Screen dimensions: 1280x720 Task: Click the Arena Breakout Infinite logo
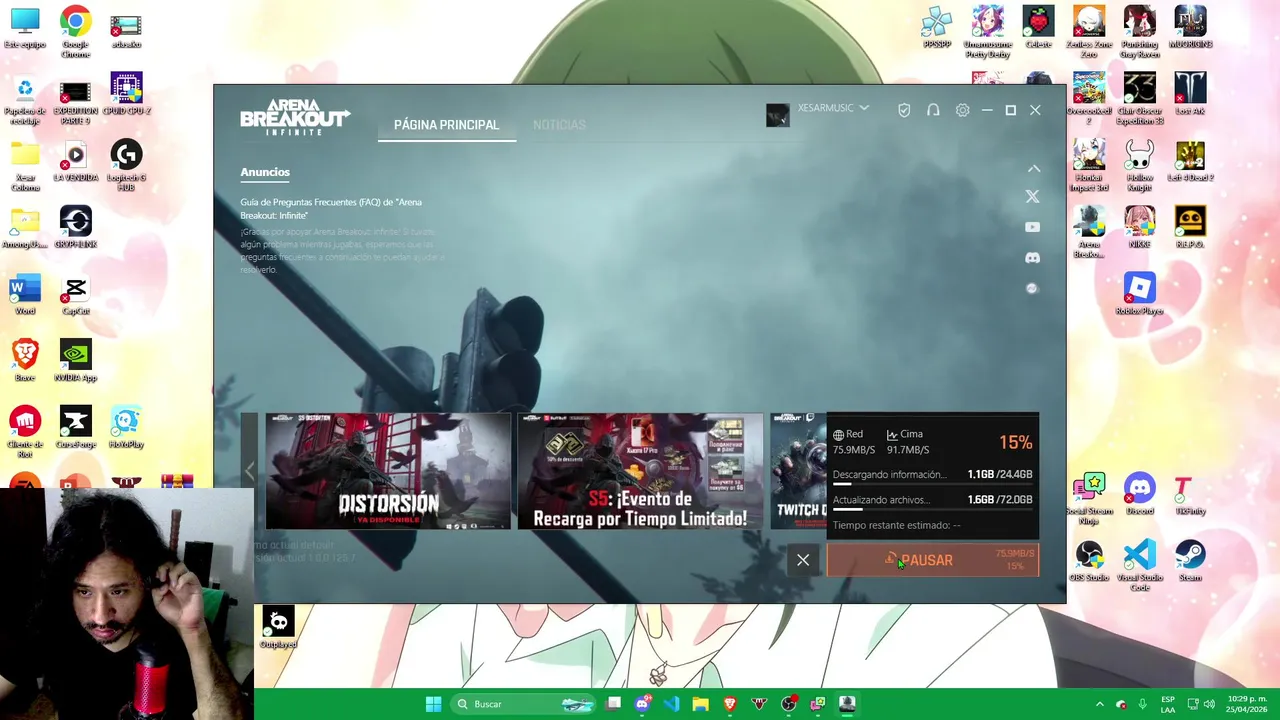pyautogui.click(x=295, y=117)
